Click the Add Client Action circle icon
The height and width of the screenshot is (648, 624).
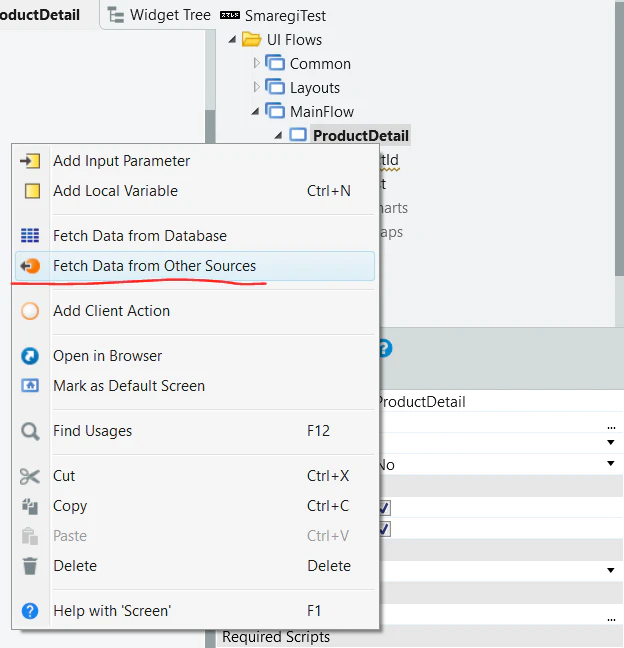click(30, 311)
